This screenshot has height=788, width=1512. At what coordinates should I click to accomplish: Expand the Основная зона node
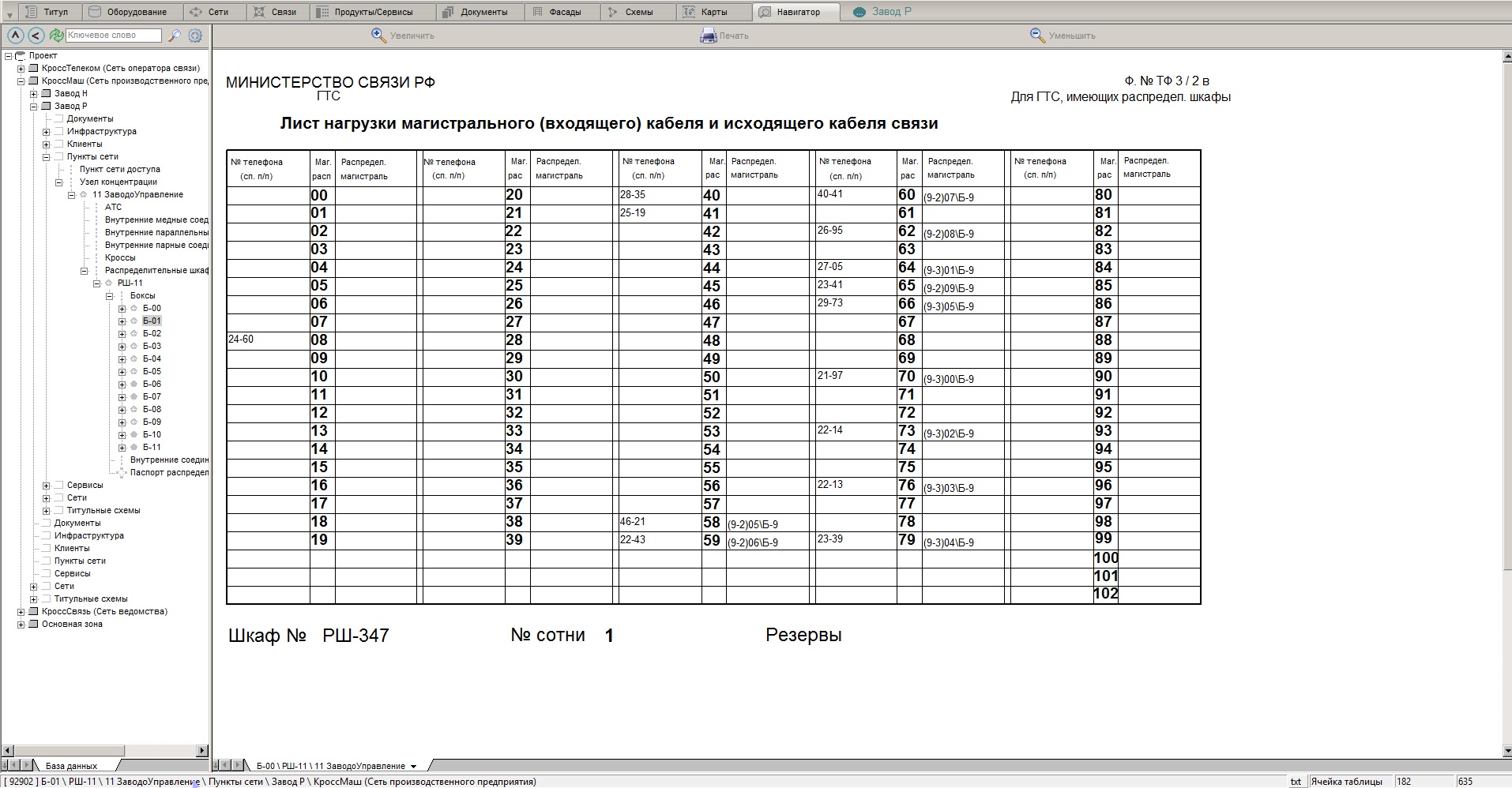click(21, 625)
